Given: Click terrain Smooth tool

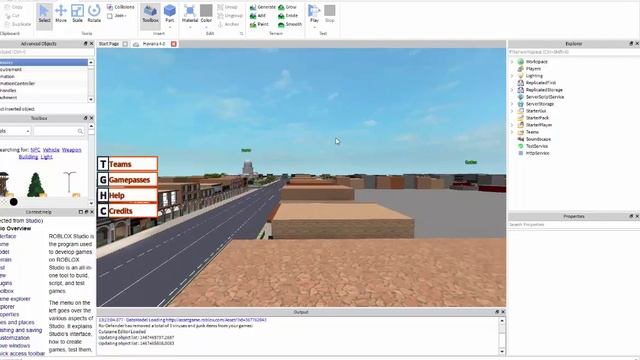Looking at the screenshot, I should (x=290, y=24).
